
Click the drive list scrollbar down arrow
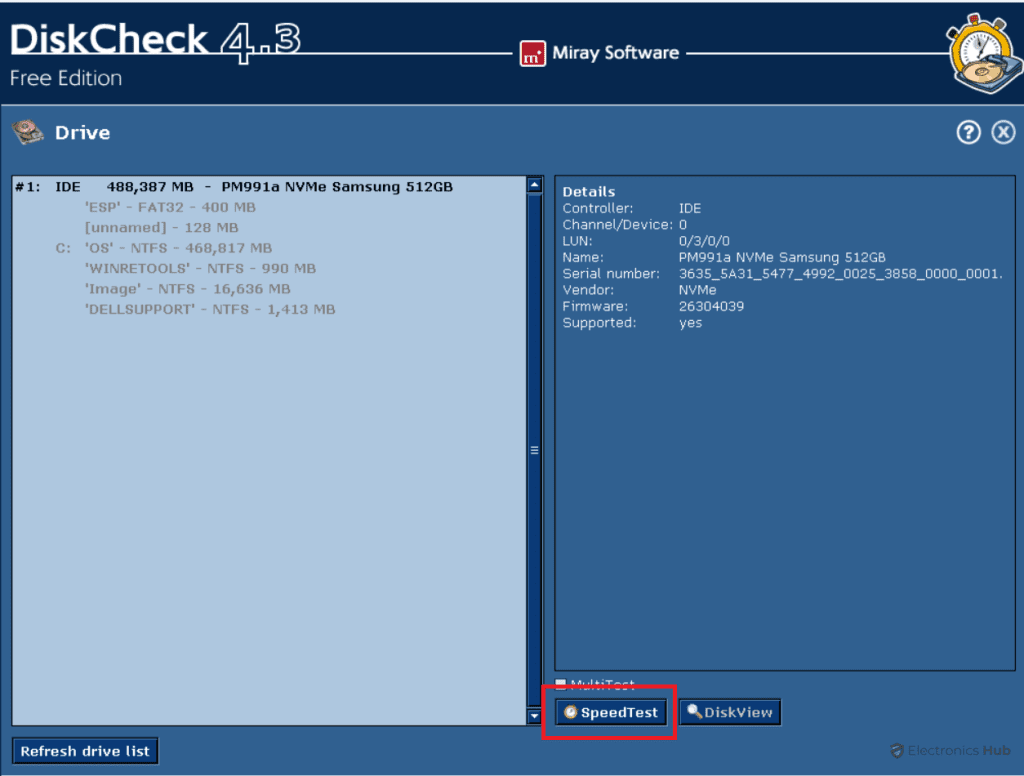533,717
